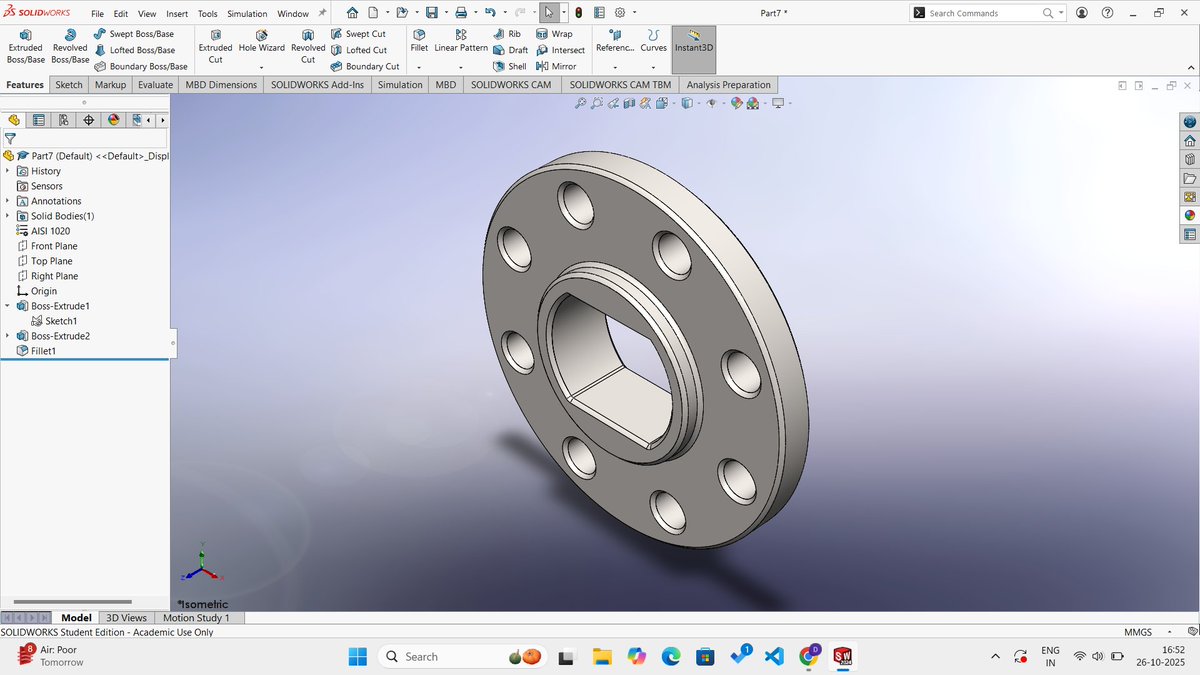This screenshot has height=675, width=1200.
Task: Choose Swept Boss/Base feature
Action: point(134,34)
